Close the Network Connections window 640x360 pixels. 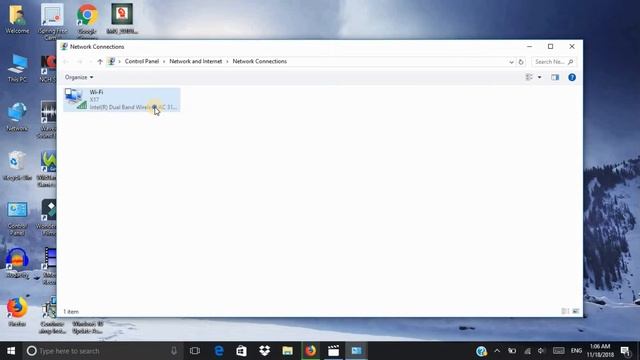[x=572, y=47]
